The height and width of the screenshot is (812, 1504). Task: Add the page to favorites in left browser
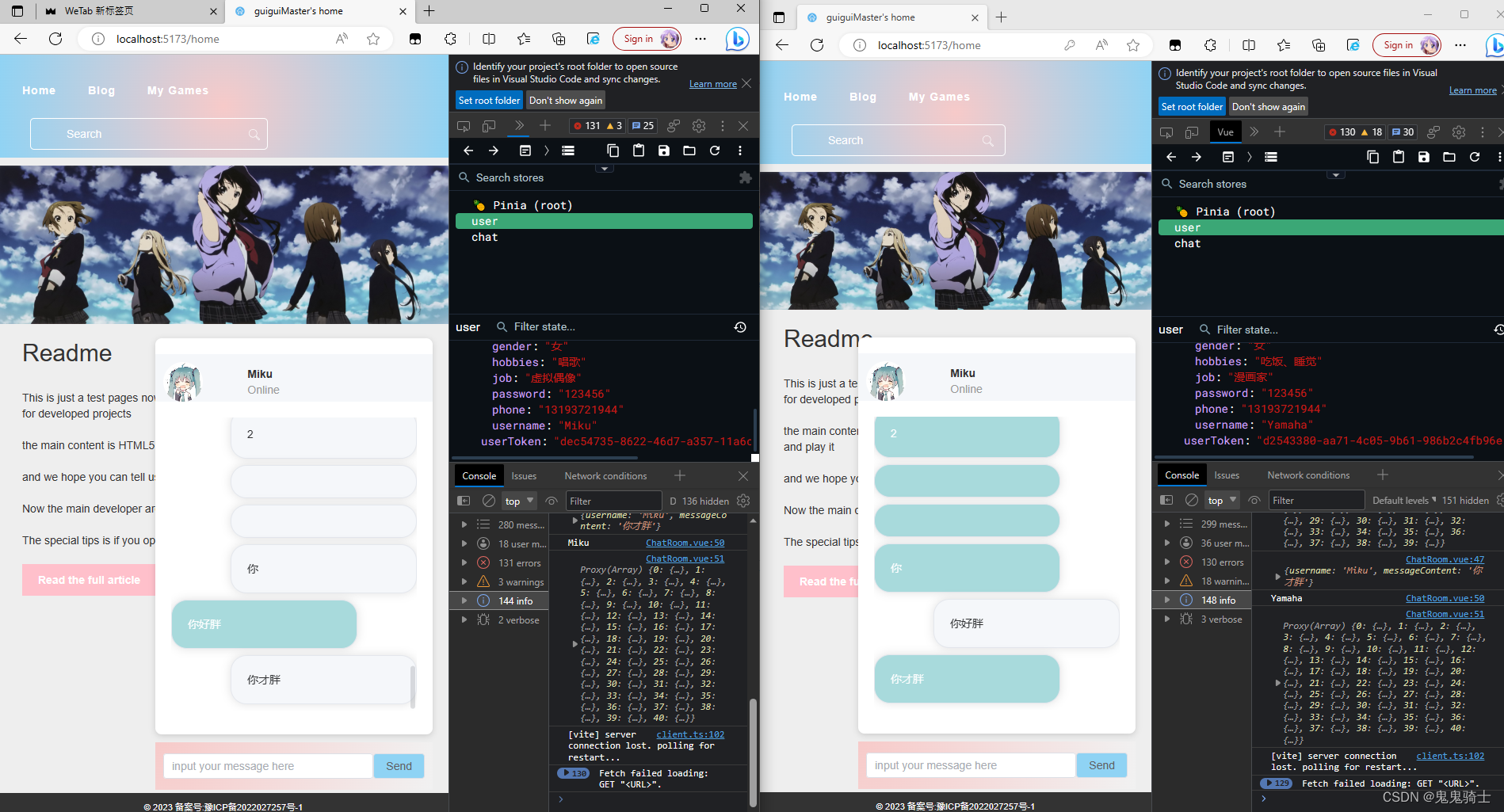click(373, 39)
